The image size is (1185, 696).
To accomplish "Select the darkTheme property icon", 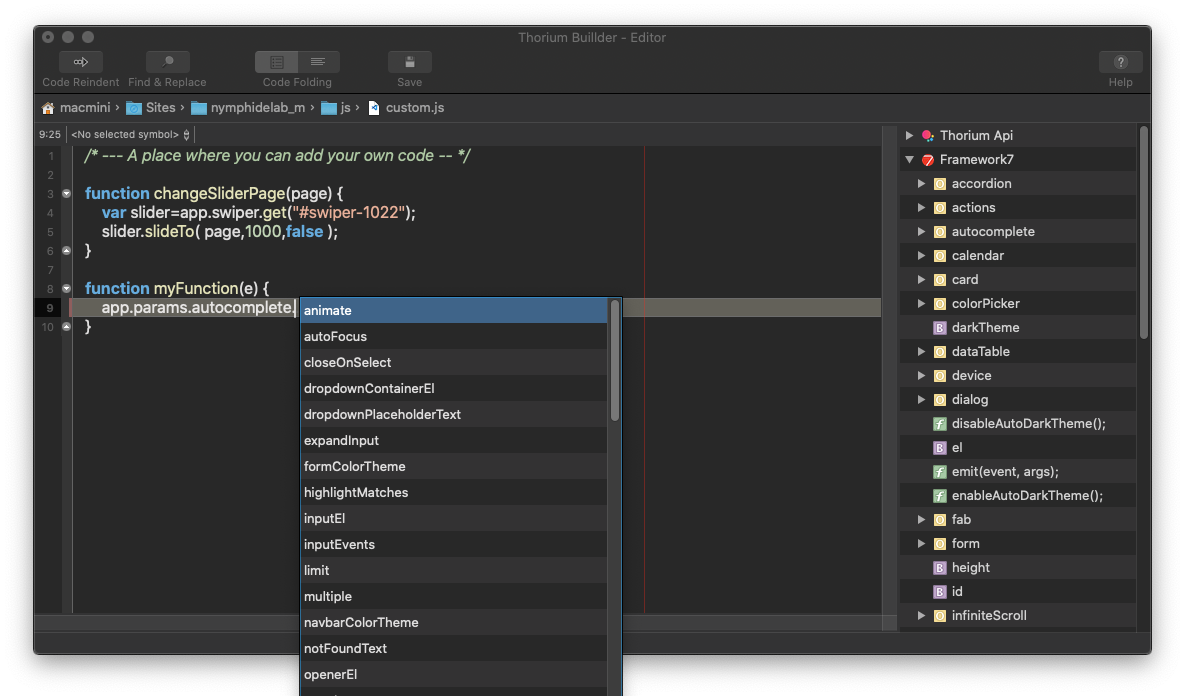I will point(939,328).
